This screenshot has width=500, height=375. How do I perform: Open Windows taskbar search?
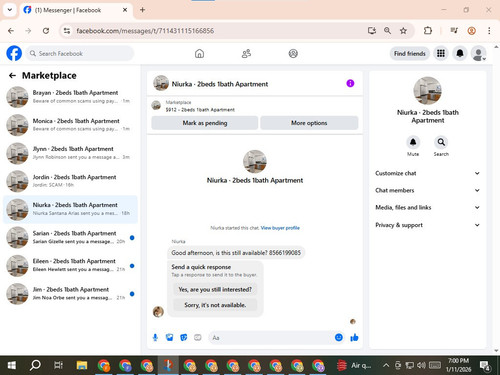[35, 365]
